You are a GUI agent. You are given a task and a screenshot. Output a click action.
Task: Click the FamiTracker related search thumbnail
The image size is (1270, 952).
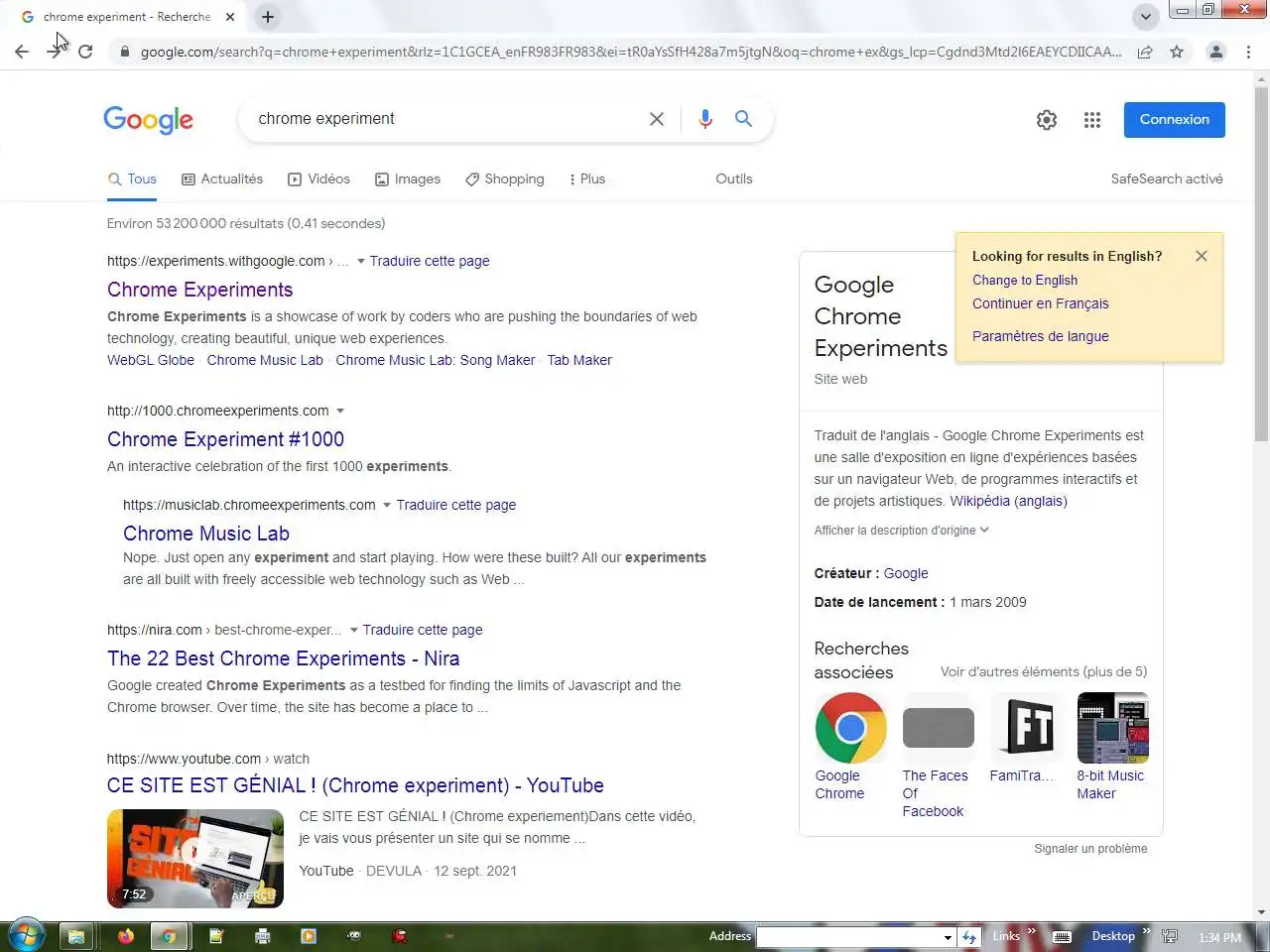click(x=1026, y=728)
